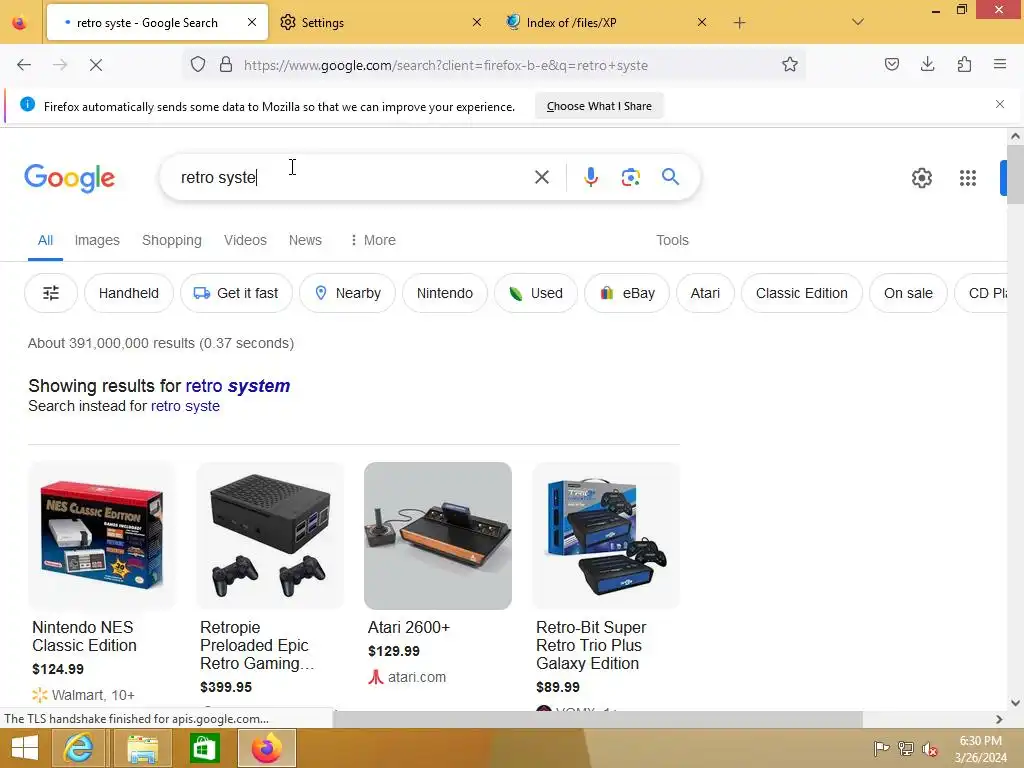This screenshot has height=768, width=1024.
Task: Open Retropie Preloaded Epic listing title
Action: click(x=257, y=645)
